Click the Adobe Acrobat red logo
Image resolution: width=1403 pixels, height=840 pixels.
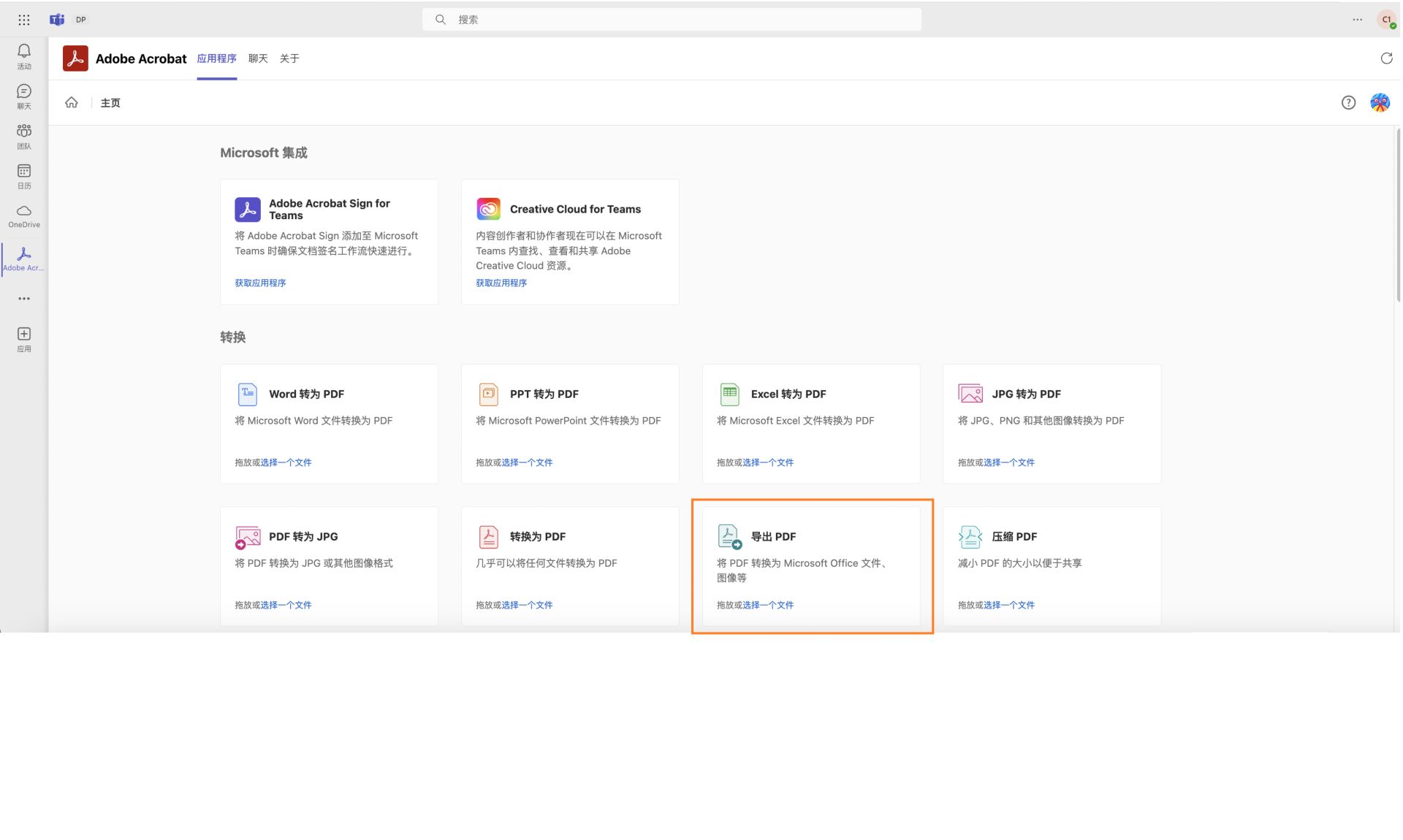(75, 58)
